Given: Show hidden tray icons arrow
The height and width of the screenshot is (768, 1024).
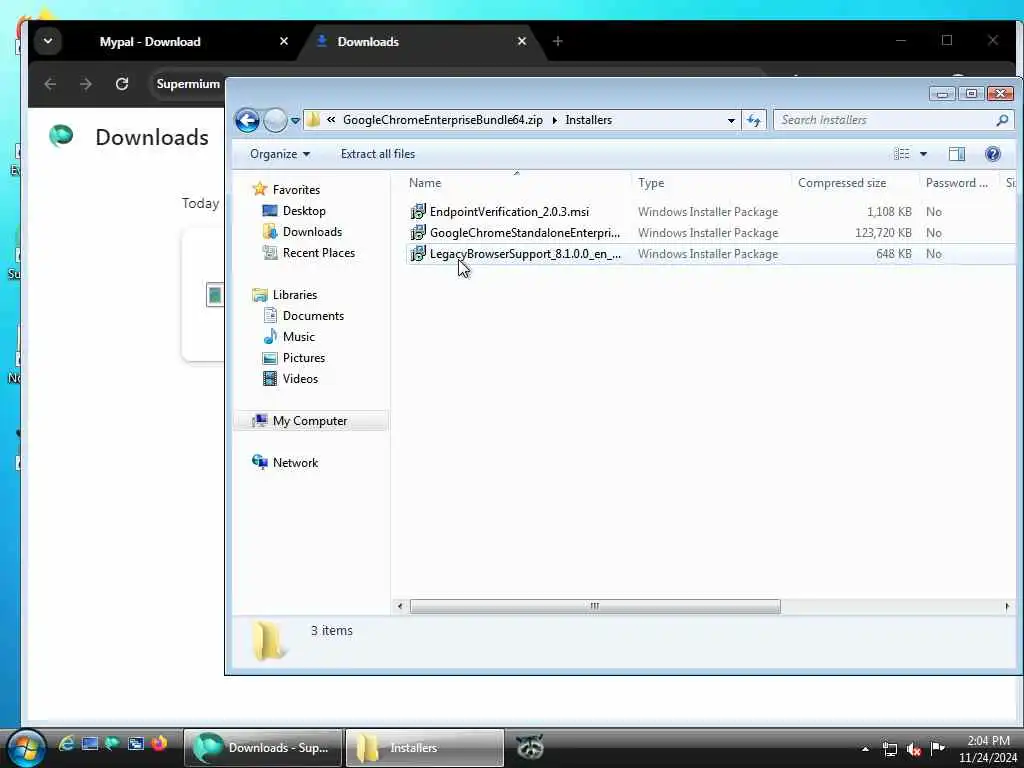Looking at the screenshot, I should 865,749.
